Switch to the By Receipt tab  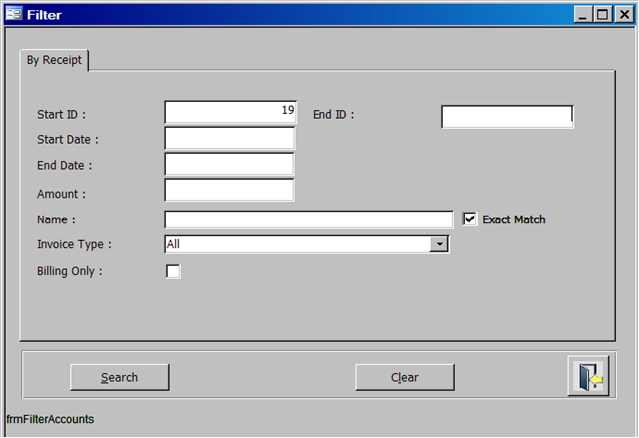click(55, 60)
